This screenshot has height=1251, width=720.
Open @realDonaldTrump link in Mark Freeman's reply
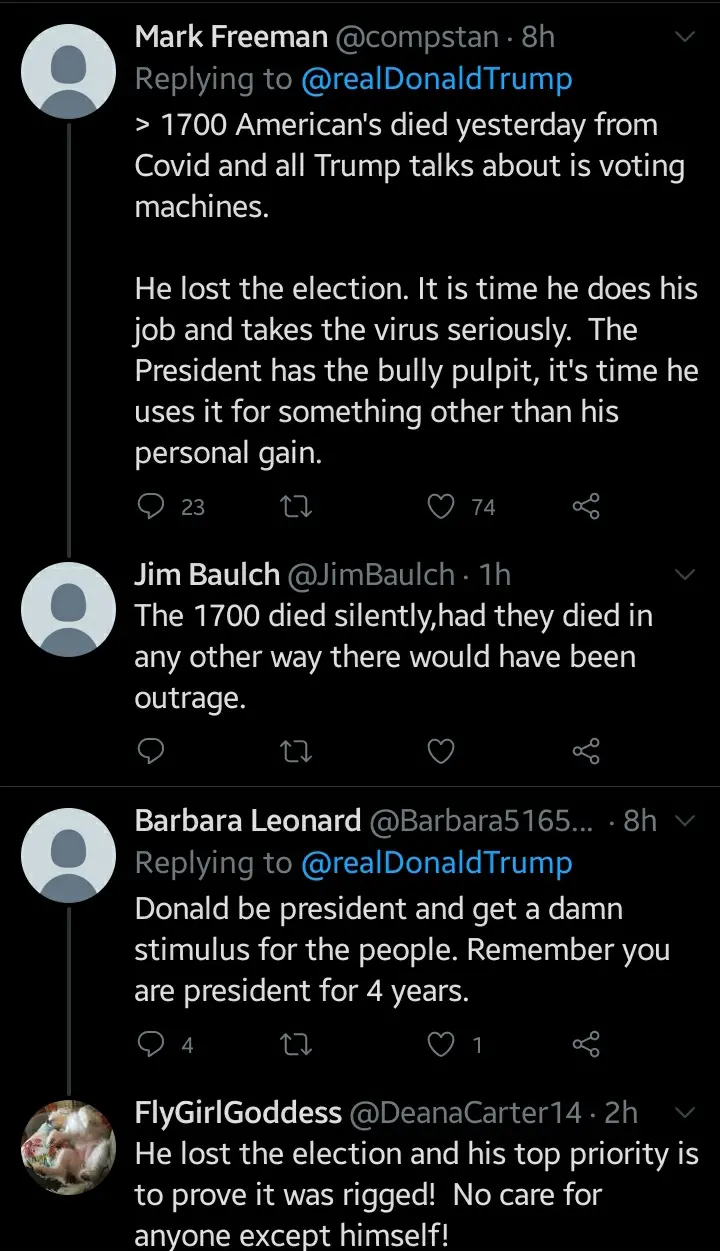pyautogui.click(x=437, y=79)
